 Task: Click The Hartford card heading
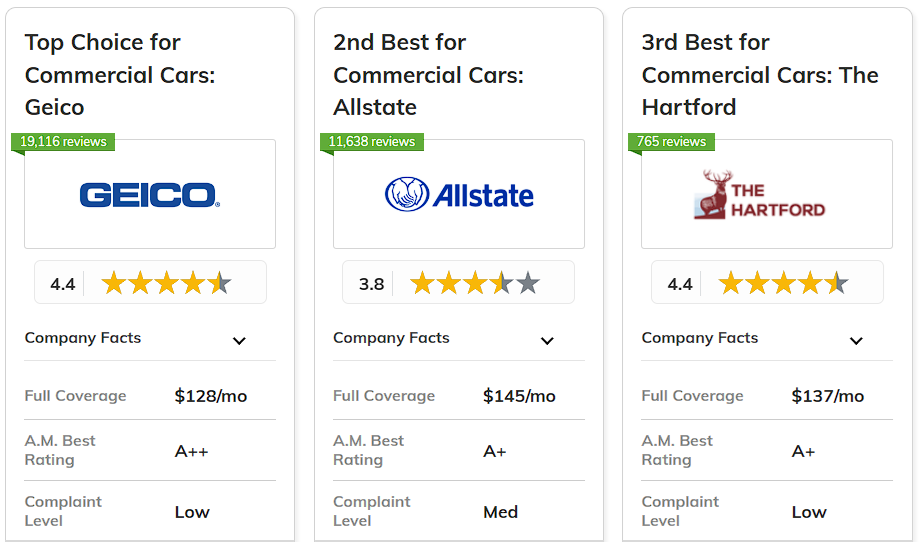(x=760, y=75)
